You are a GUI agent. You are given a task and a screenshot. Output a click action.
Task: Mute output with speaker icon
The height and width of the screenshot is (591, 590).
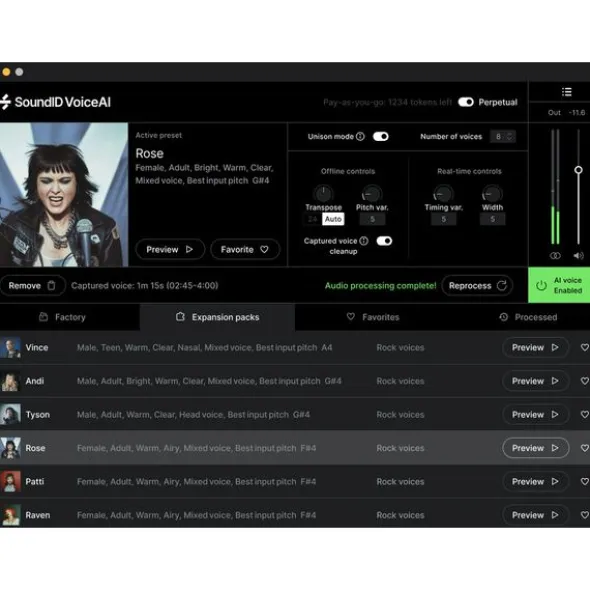pos(578,256)
